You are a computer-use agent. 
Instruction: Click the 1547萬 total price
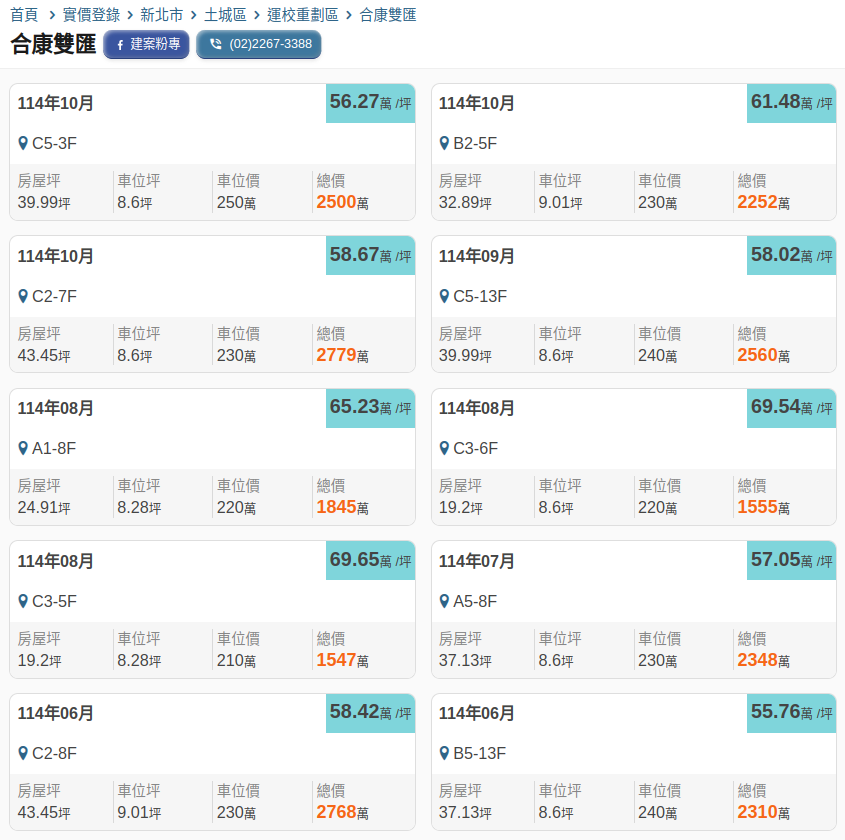[x=342, y=660]
